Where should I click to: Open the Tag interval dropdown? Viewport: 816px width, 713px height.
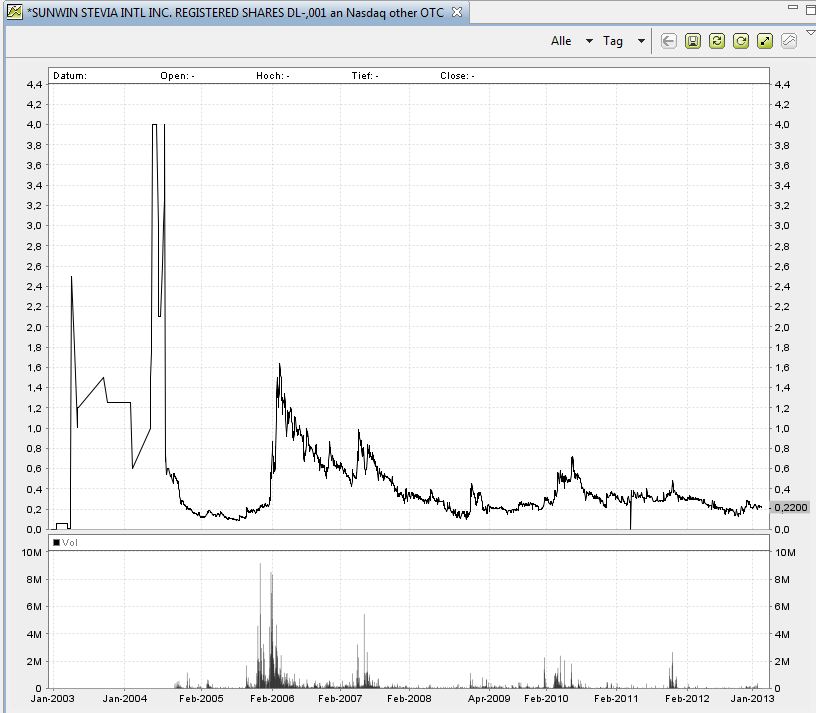click(642, 41)
